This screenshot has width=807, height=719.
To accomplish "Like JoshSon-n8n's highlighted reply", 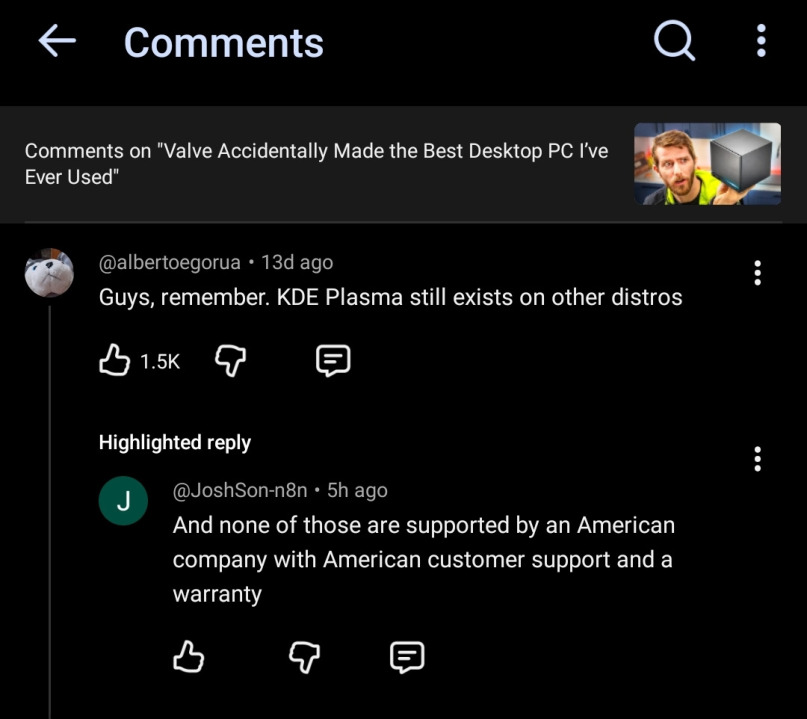I will click(x=188, y=656).
